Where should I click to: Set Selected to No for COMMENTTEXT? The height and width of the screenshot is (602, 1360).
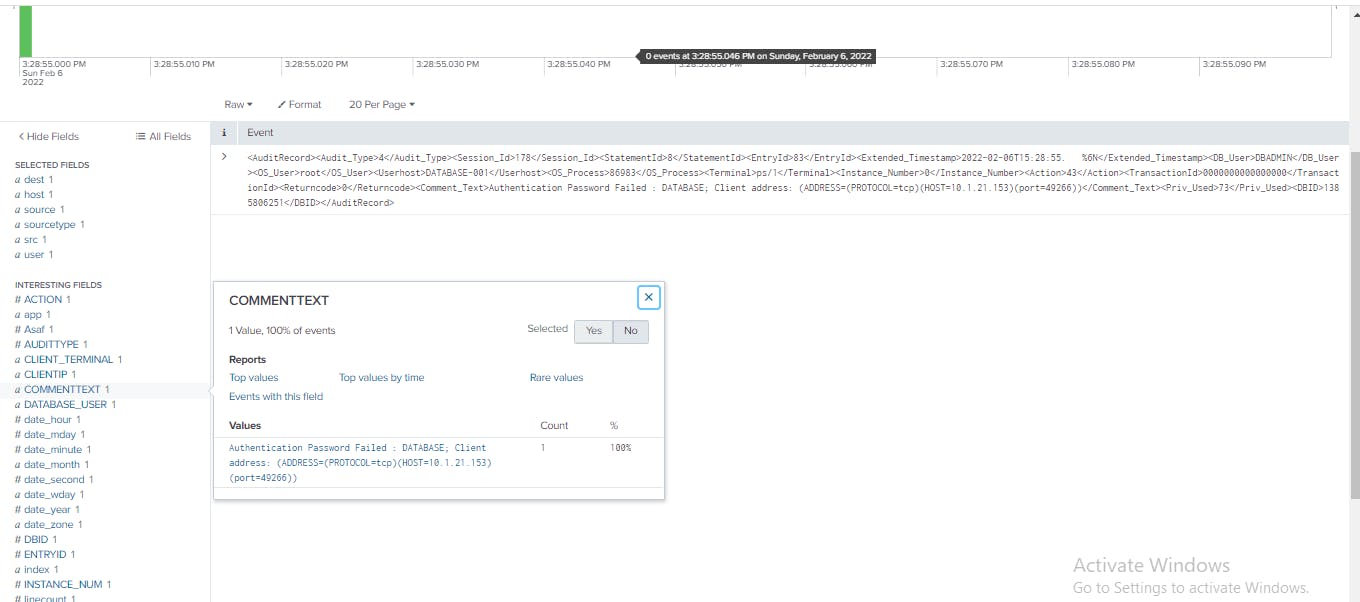click(x=631, y=331)
